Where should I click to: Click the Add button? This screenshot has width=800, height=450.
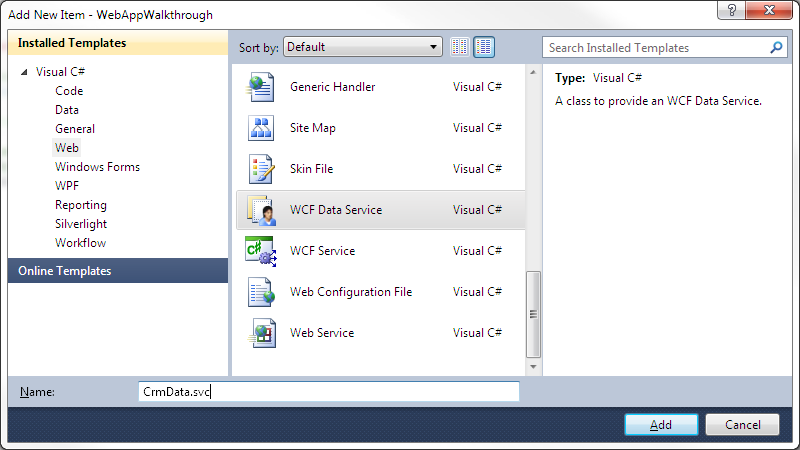[661, 424]
